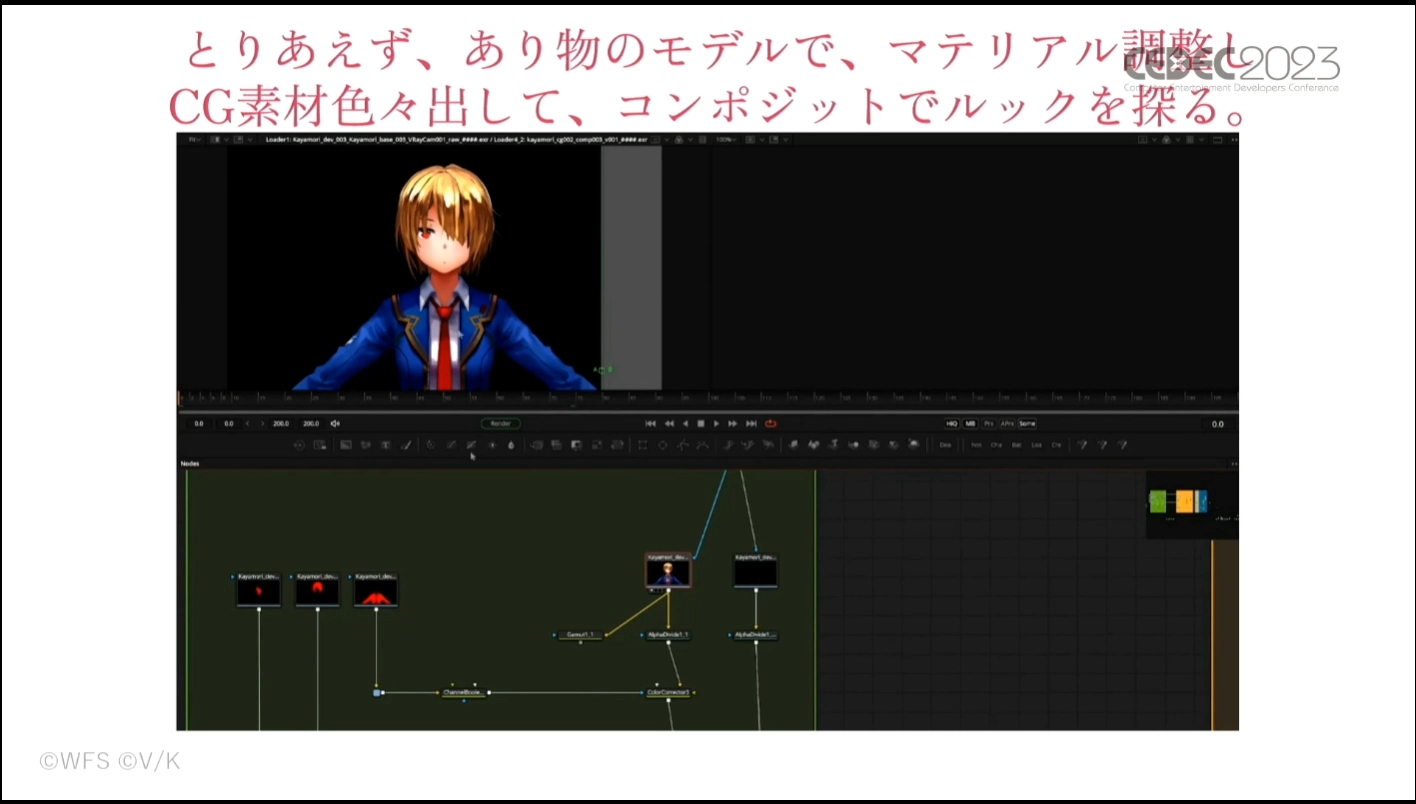
Task: Add a Color Curves node from the toolbar
Action: (451, 445)
